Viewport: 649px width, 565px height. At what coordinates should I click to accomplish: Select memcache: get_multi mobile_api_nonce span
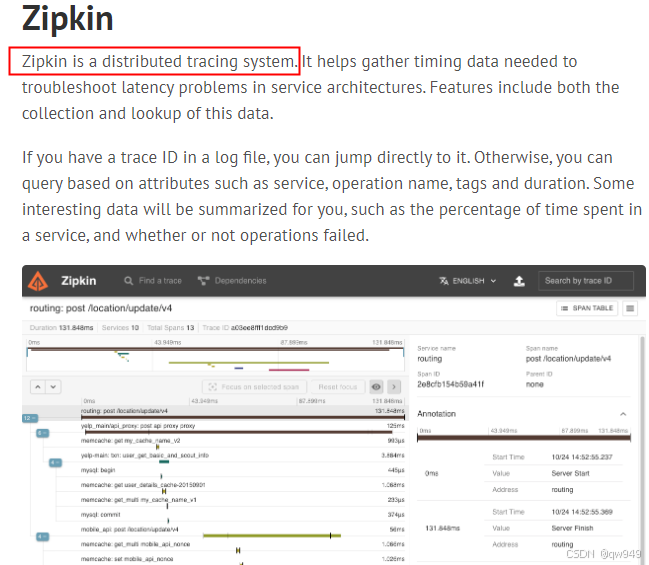pos(242,547)
